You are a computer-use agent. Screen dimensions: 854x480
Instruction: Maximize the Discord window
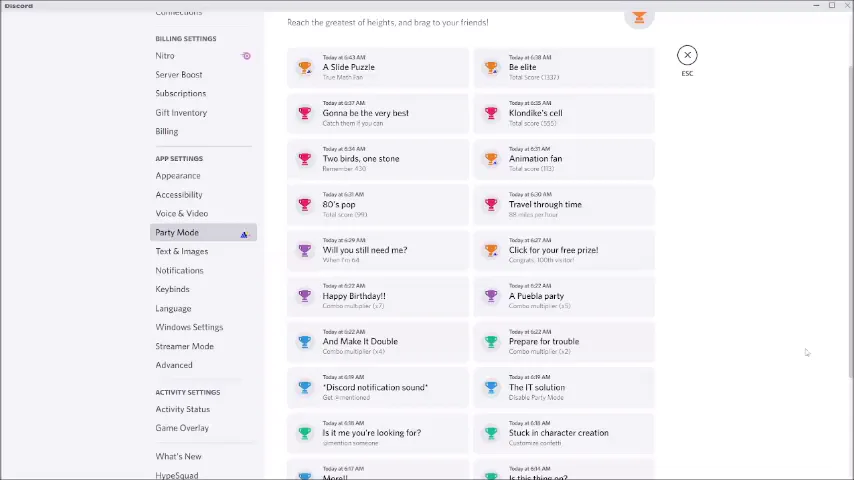(832, 5)
